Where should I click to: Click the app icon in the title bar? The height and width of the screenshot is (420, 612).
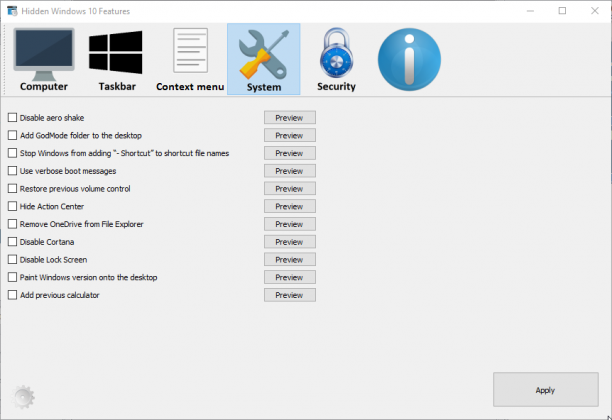tap(12, 11)
